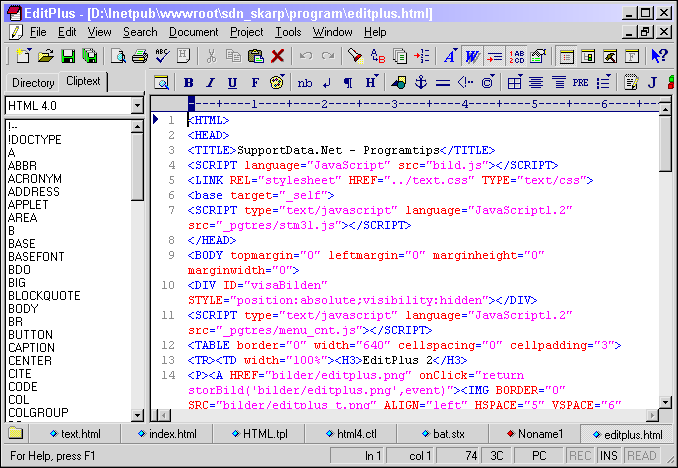Click the red X delete icon
The height and width of the screenshot is (468, 678).
(277, 56)
